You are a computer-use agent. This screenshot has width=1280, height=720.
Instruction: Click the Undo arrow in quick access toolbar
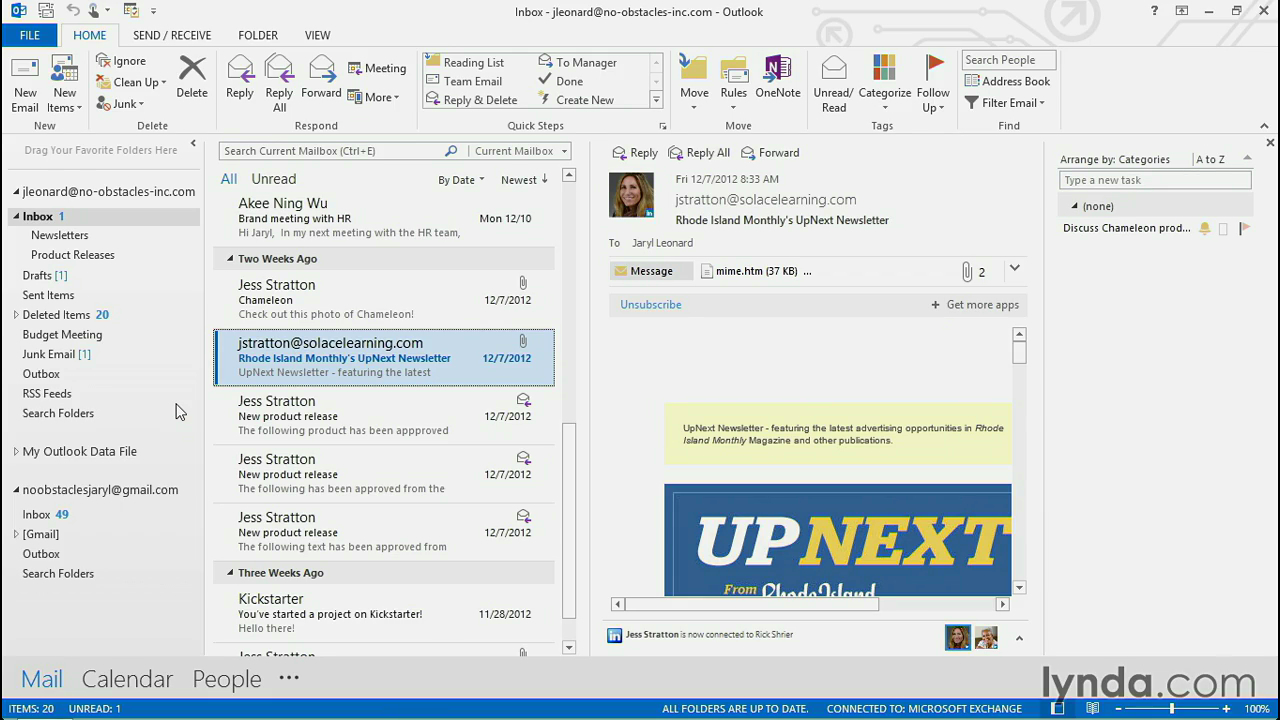73,11
